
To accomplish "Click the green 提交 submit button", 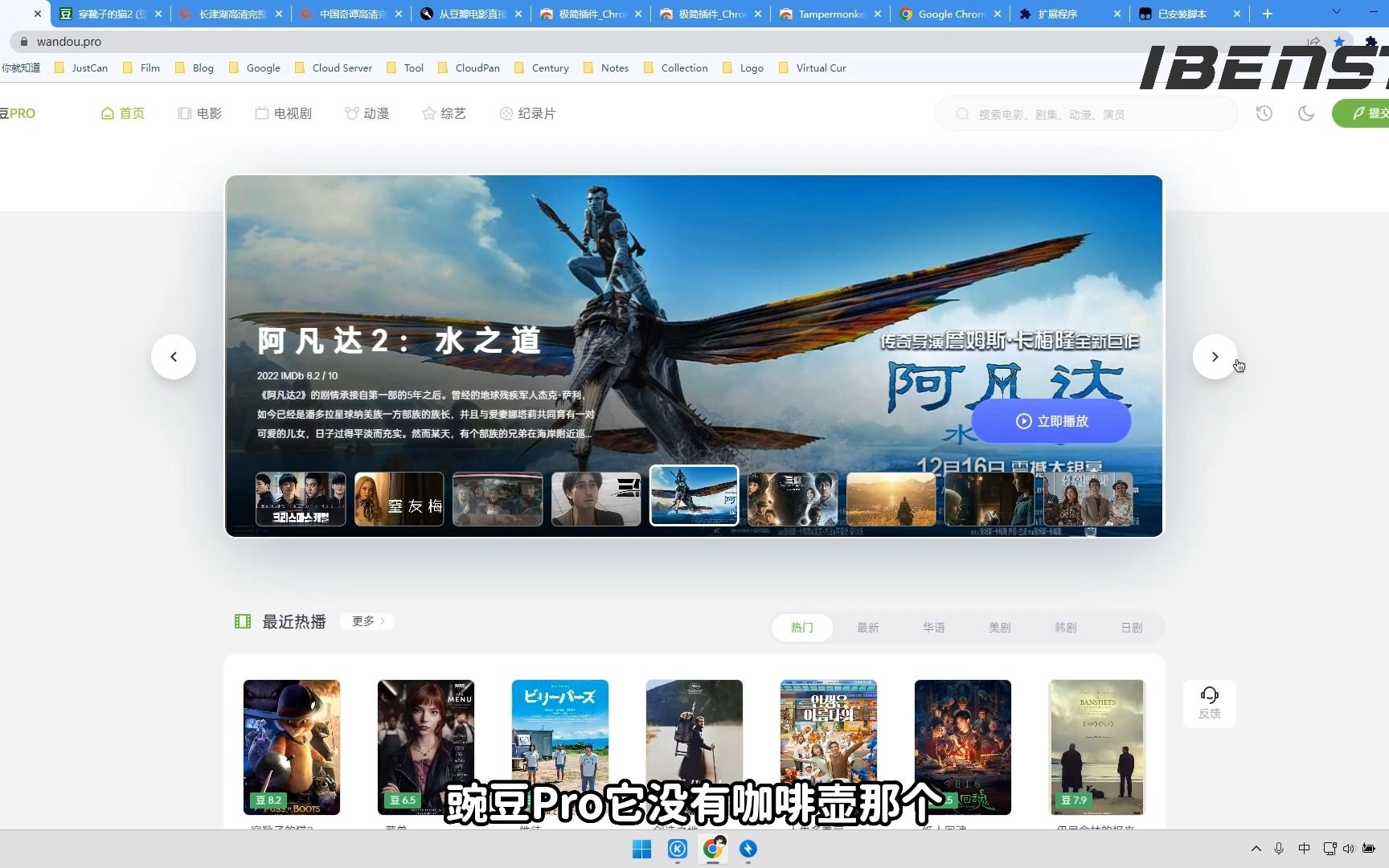I will point(1362,113).
